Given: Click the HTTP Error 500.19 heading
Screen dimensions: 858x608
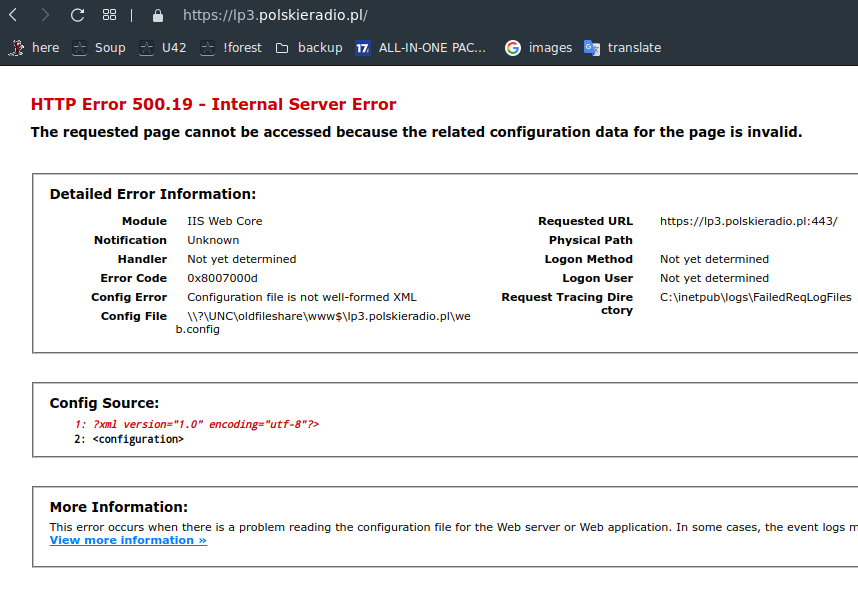Looking at the screenshot, I should tap(213, 104).
